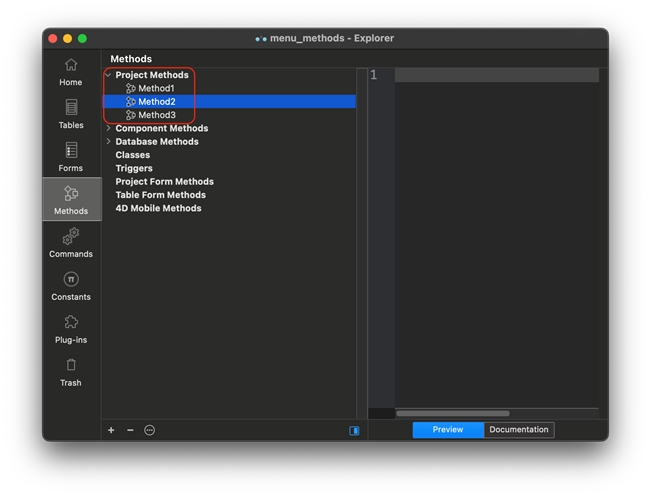Click the minus button to delete item
The width and height of the screenshot is (650, 496).
click(x=130, y=430)
